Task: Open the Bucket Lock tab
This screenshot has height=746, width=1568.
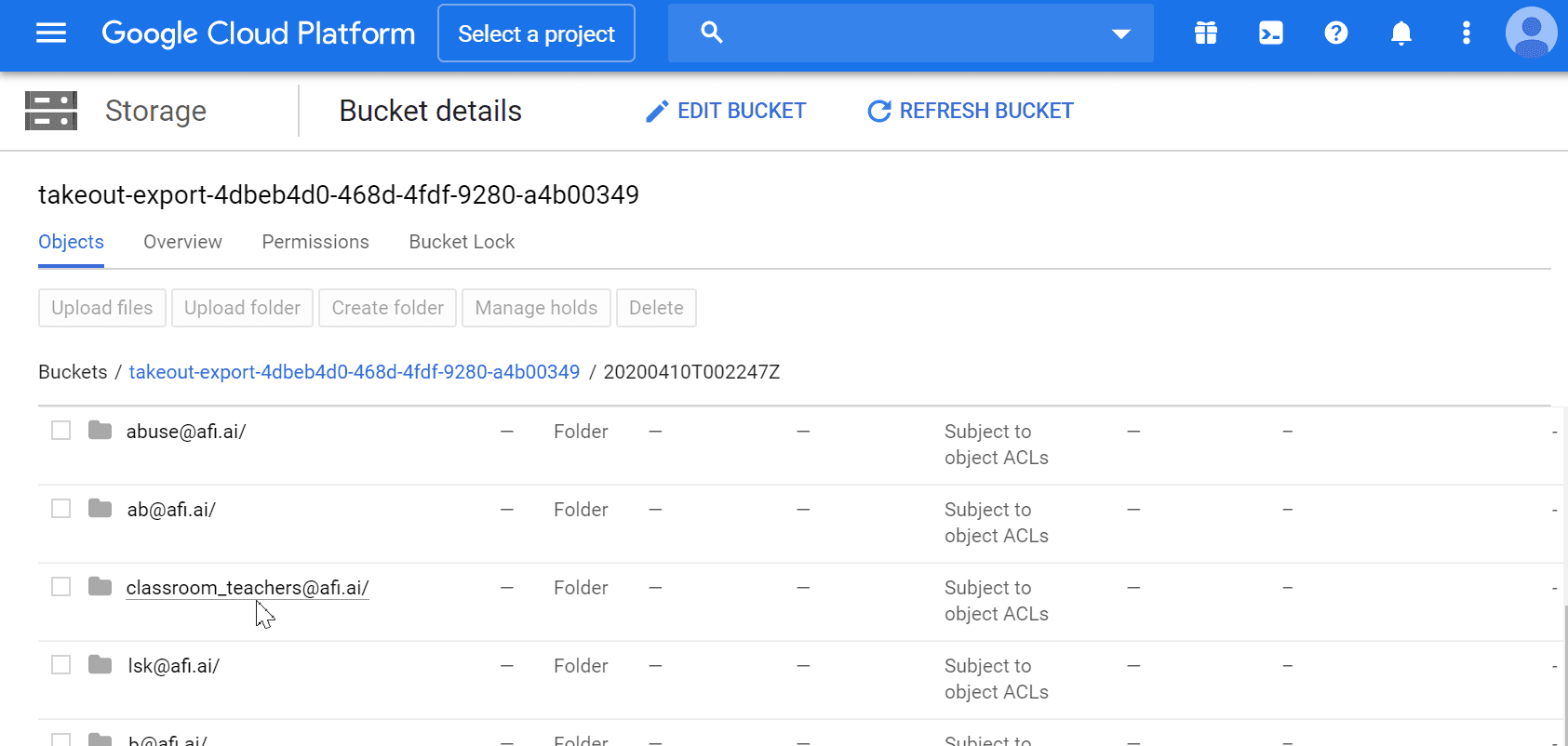Action: (462, 242)
